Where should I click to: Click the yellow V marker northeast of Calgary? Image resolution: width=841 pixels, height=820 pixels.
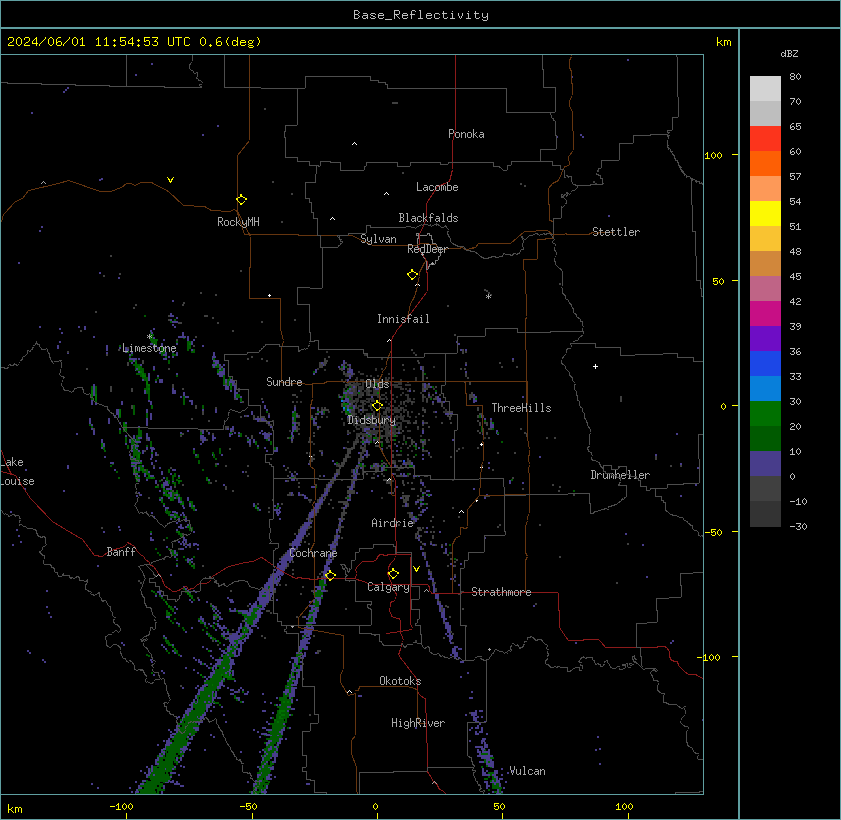(x=416, y=568)
